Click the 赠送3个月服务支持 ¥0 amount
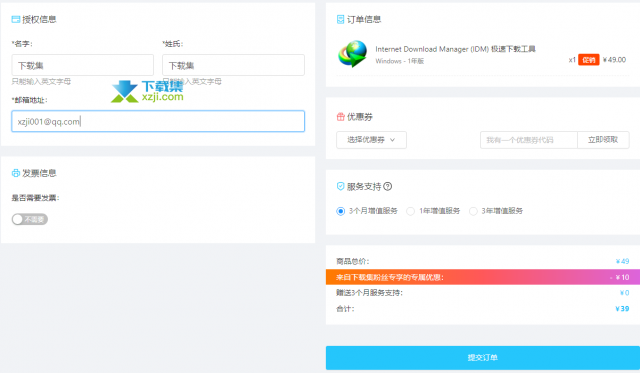This screenshot has width=640, height=373. tap(624, 293)
